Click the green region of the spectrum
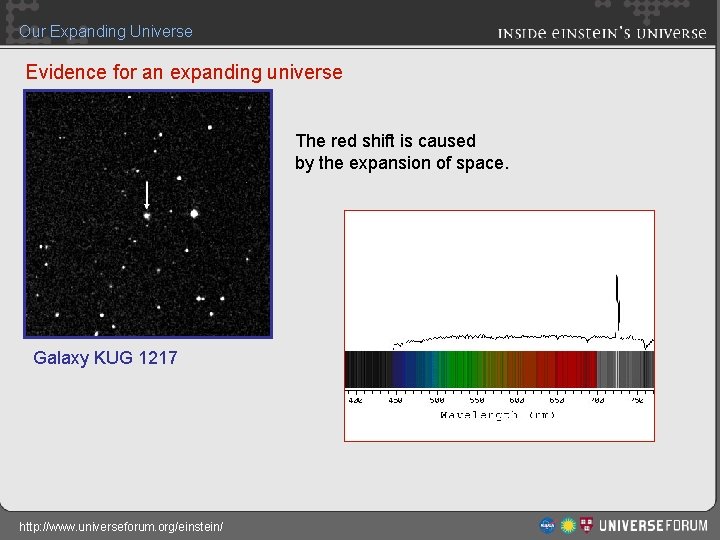Image resolution: width=720 pixels, height=540 pixels. [457, 370]
